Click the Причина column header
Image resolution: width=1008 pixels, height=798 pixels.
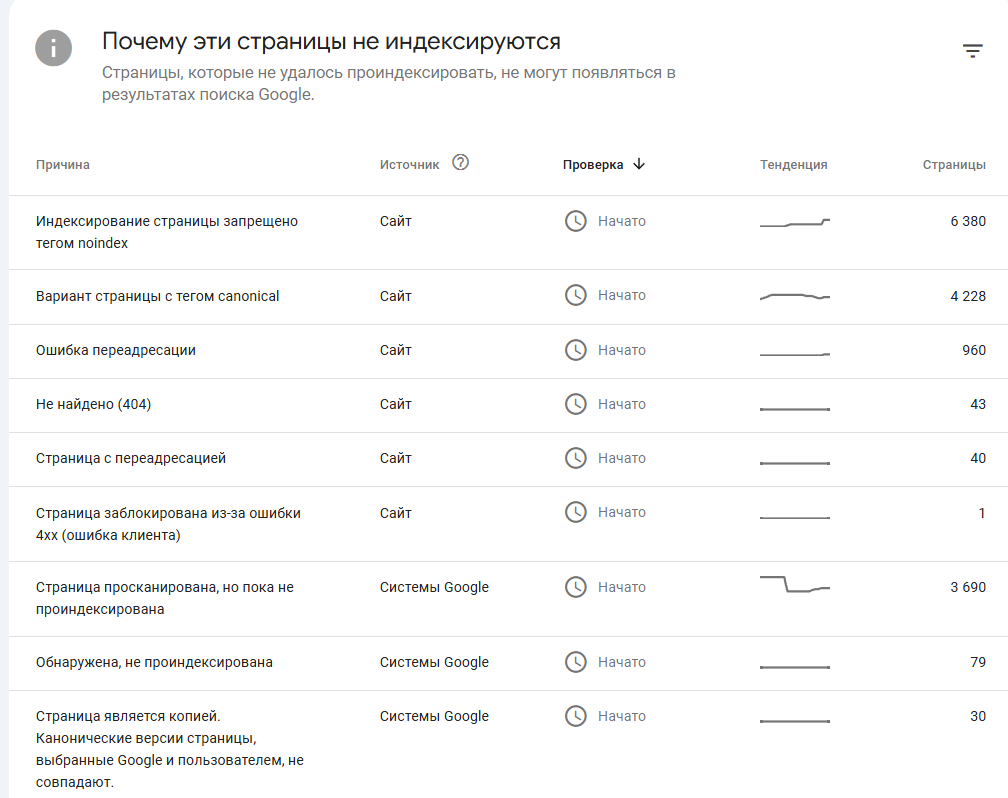62,165
